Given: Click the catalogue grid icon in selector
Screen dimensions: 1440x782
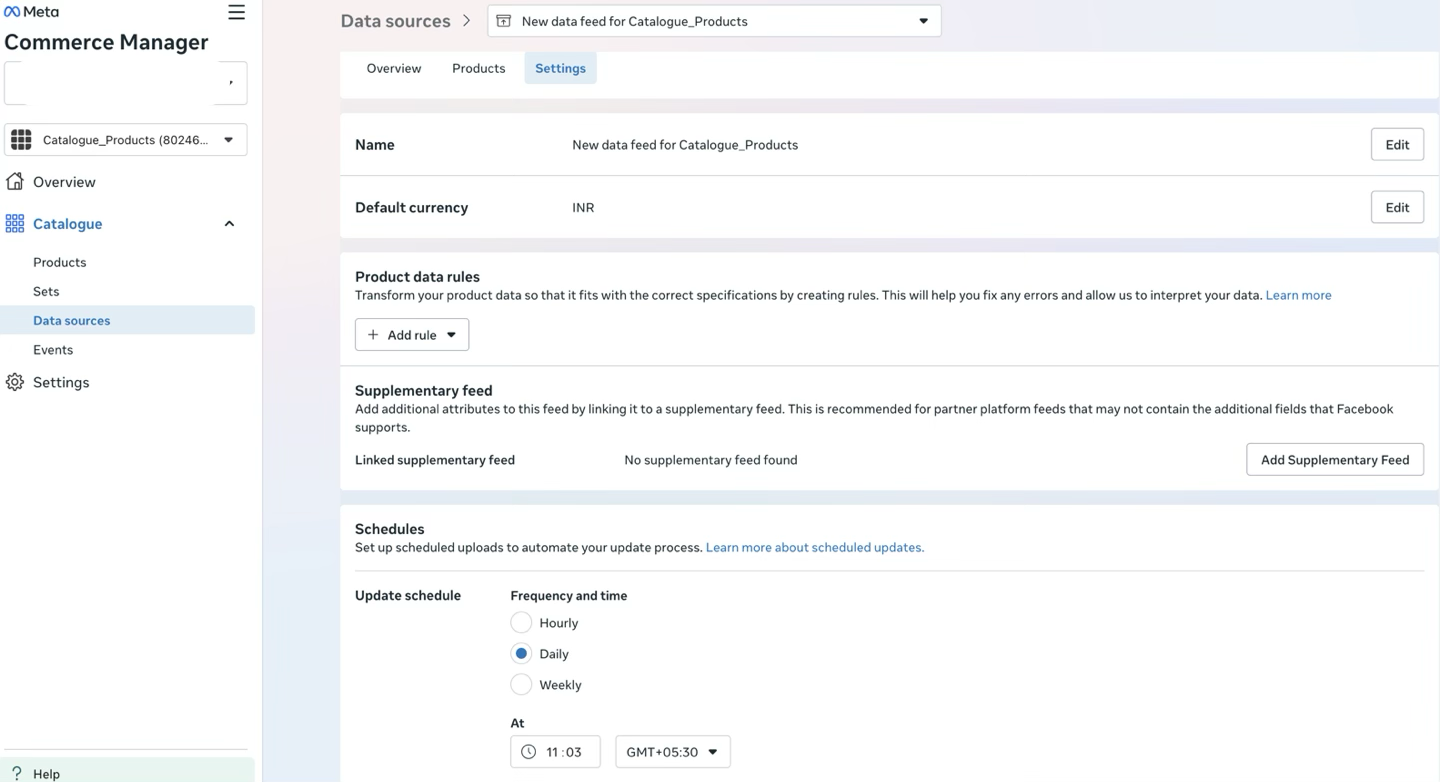Looking at the screenshot, I should coord(21,140).
